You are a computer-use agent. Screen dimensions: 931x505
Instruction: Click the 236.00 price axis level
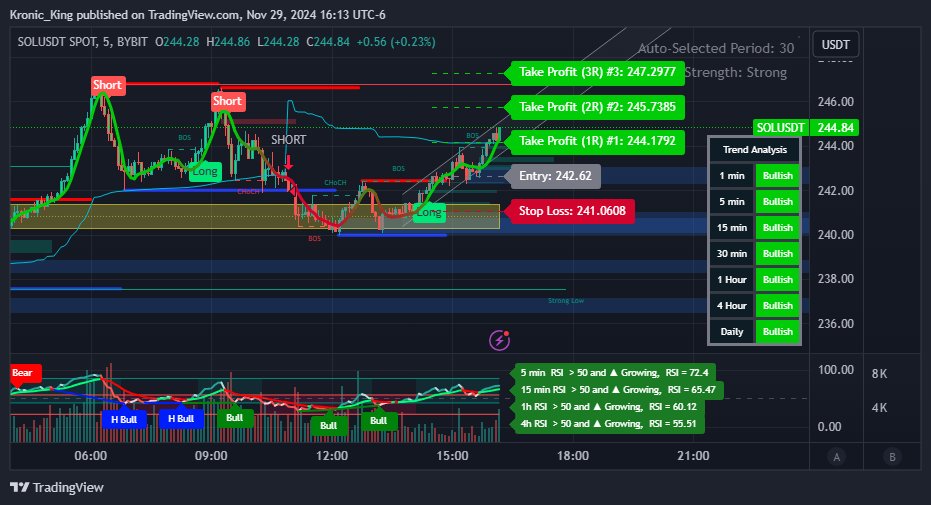[835, 323]
